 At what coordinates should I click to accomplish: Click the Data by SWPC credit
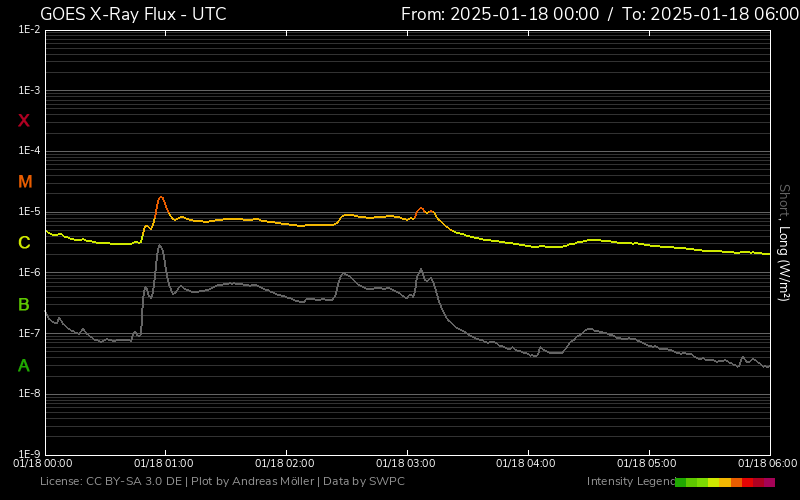(x=364, y=481)
